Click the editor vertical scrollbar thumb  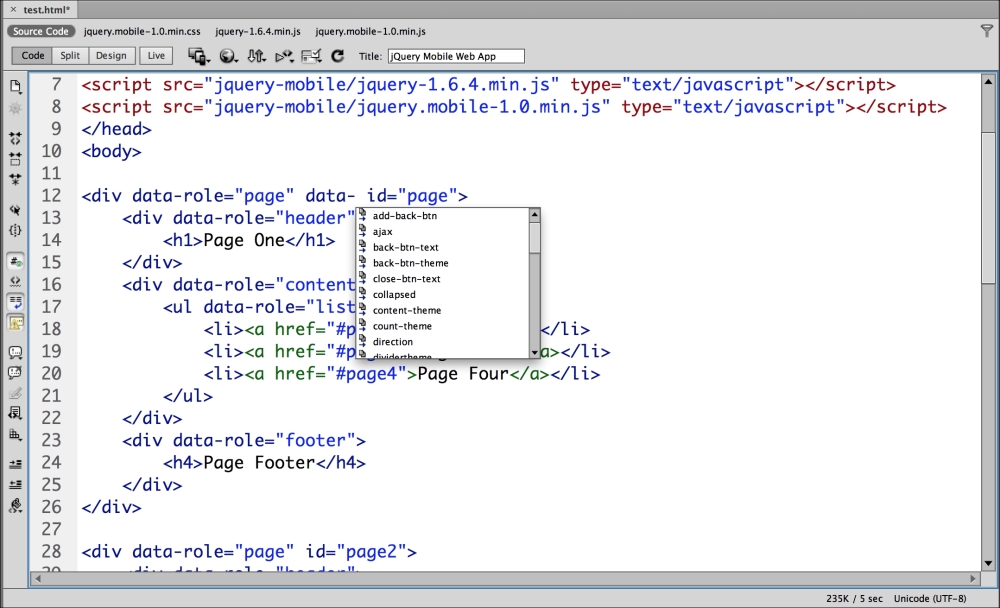[988, 207]
